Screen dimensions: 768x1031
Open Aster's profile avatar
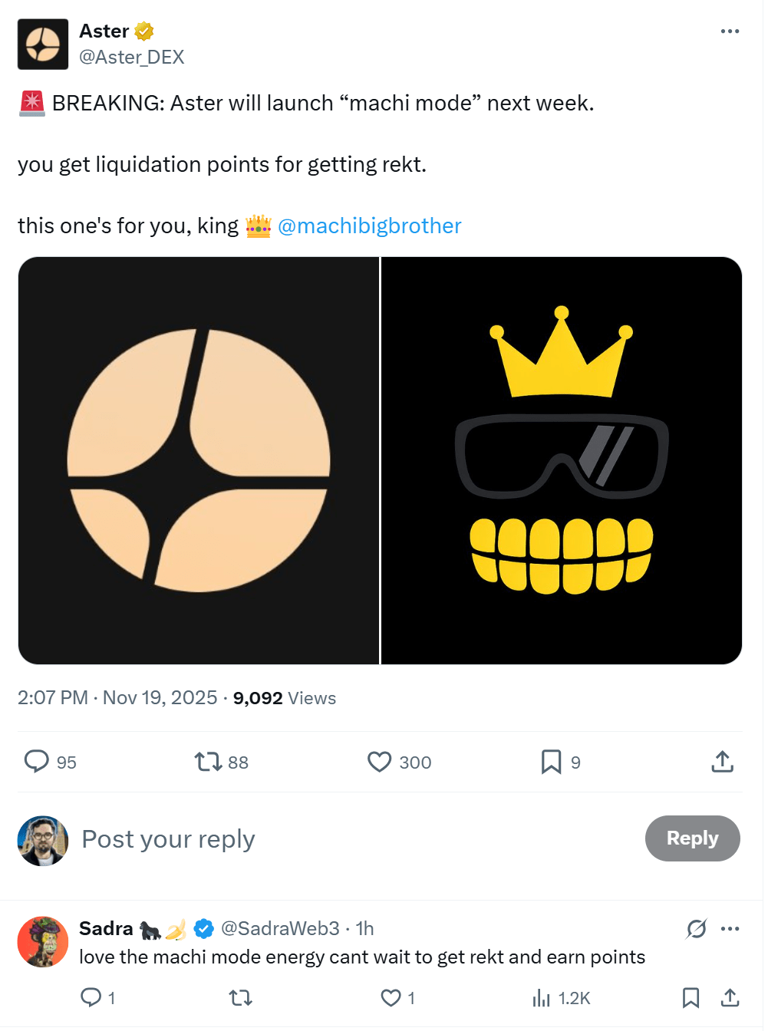[43, 44]
